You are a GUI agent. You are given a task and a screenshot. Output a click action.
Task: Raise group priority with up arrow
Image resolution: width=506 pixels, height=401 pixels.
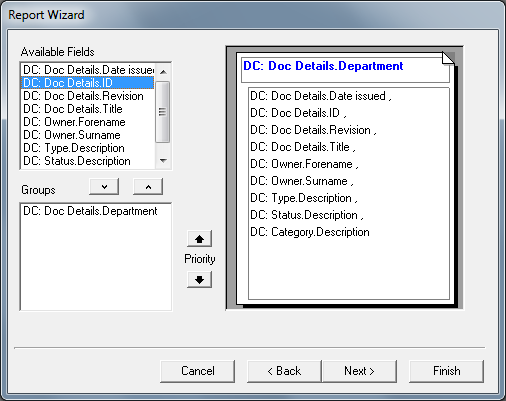click(199, 239)
